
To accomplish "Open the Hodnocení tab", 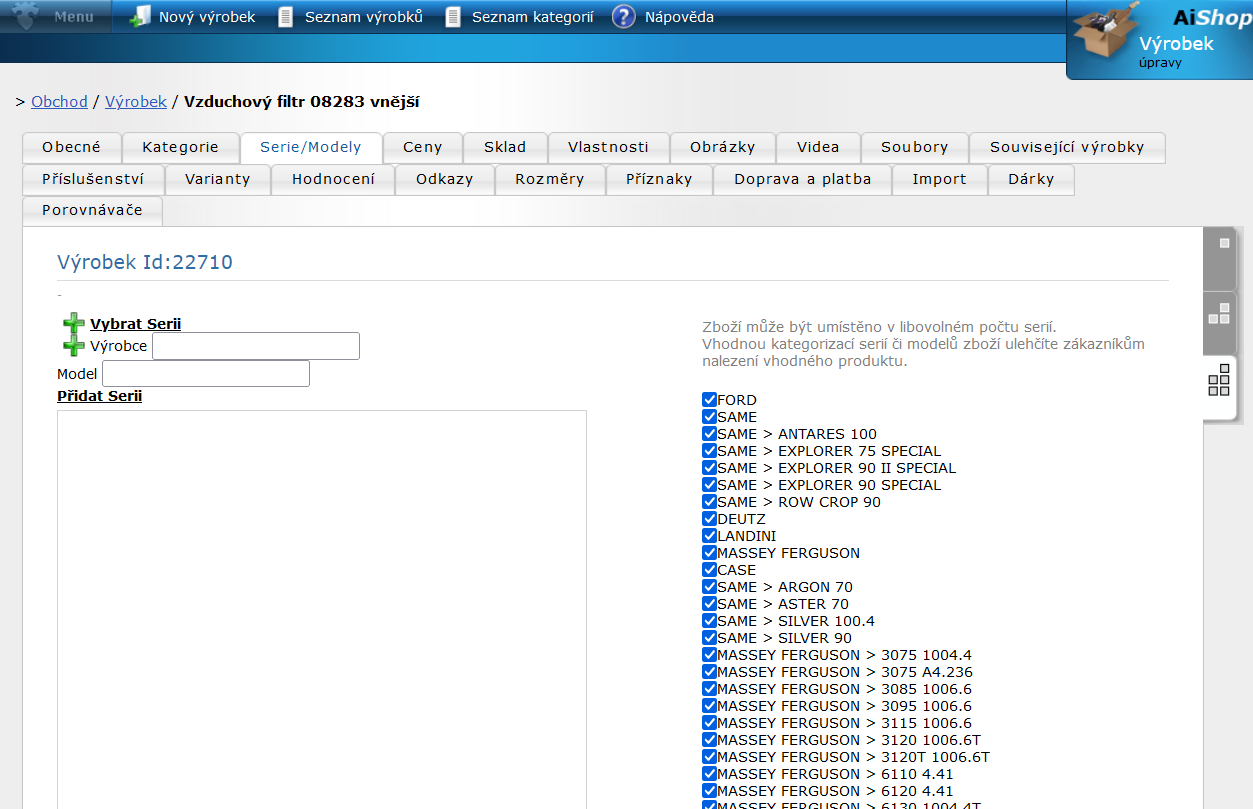I will (333, 179).
